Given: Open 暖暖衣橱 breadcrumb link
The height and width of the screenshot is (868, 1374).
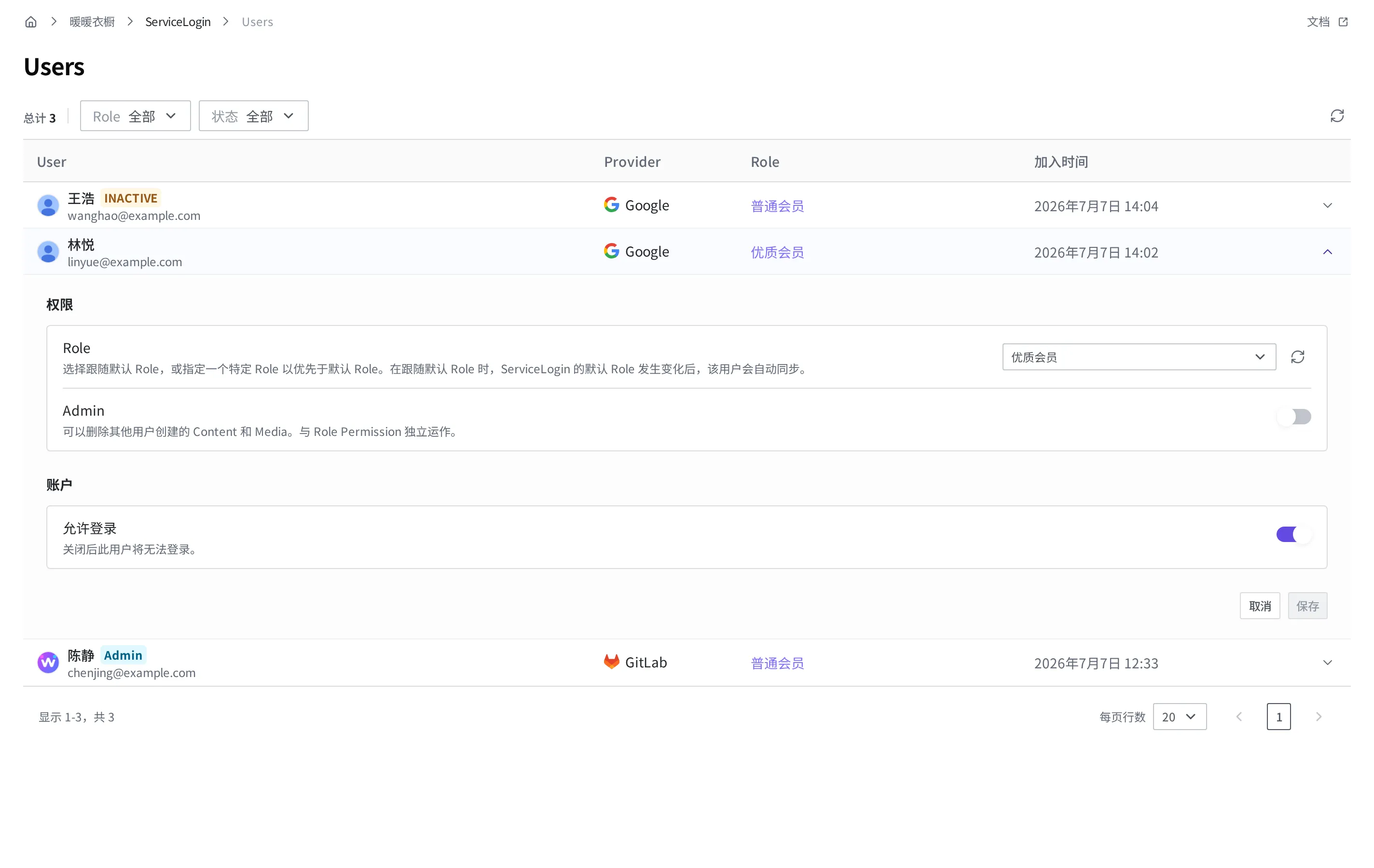Looking at the screenshot, I should pos(92,22).
